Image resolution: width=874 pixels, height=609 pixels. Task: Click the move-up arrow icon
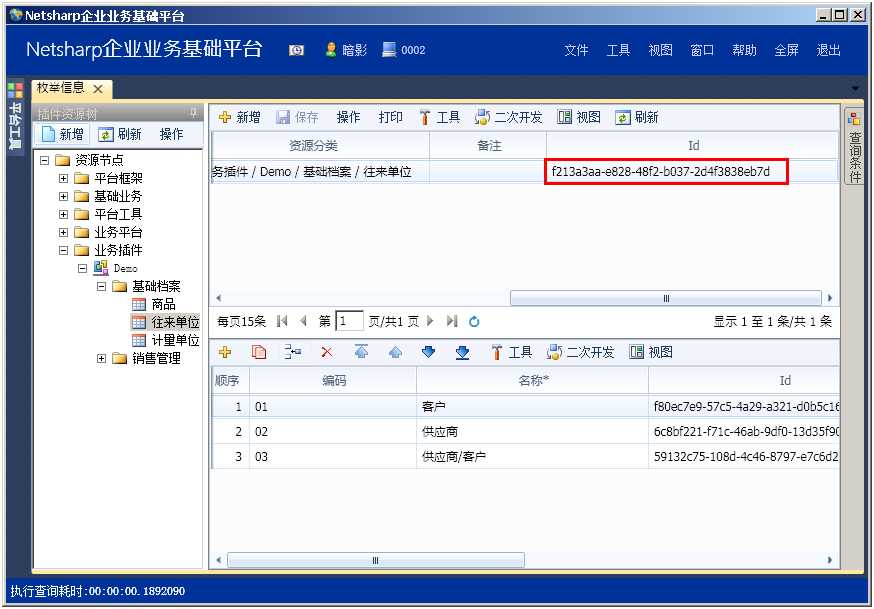click(395, 352)
